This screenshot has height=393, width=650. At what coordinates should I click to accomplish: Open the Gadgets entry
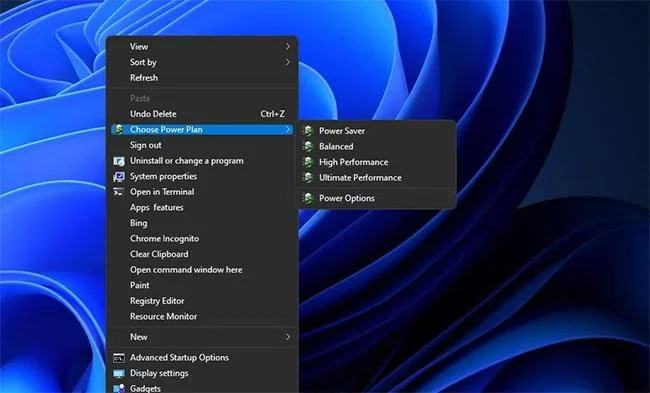point(202,387)
